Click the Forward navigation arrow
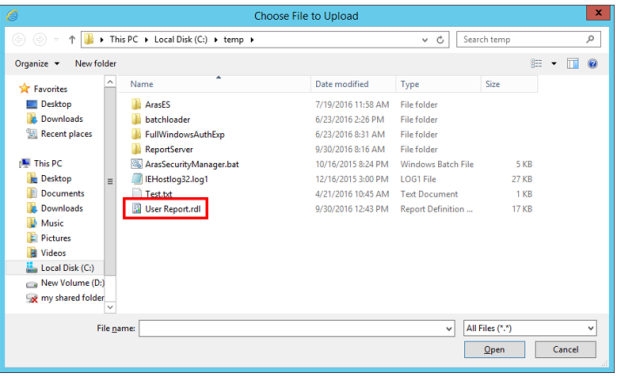This screenshot has width=617, height=377. point(39,39)
